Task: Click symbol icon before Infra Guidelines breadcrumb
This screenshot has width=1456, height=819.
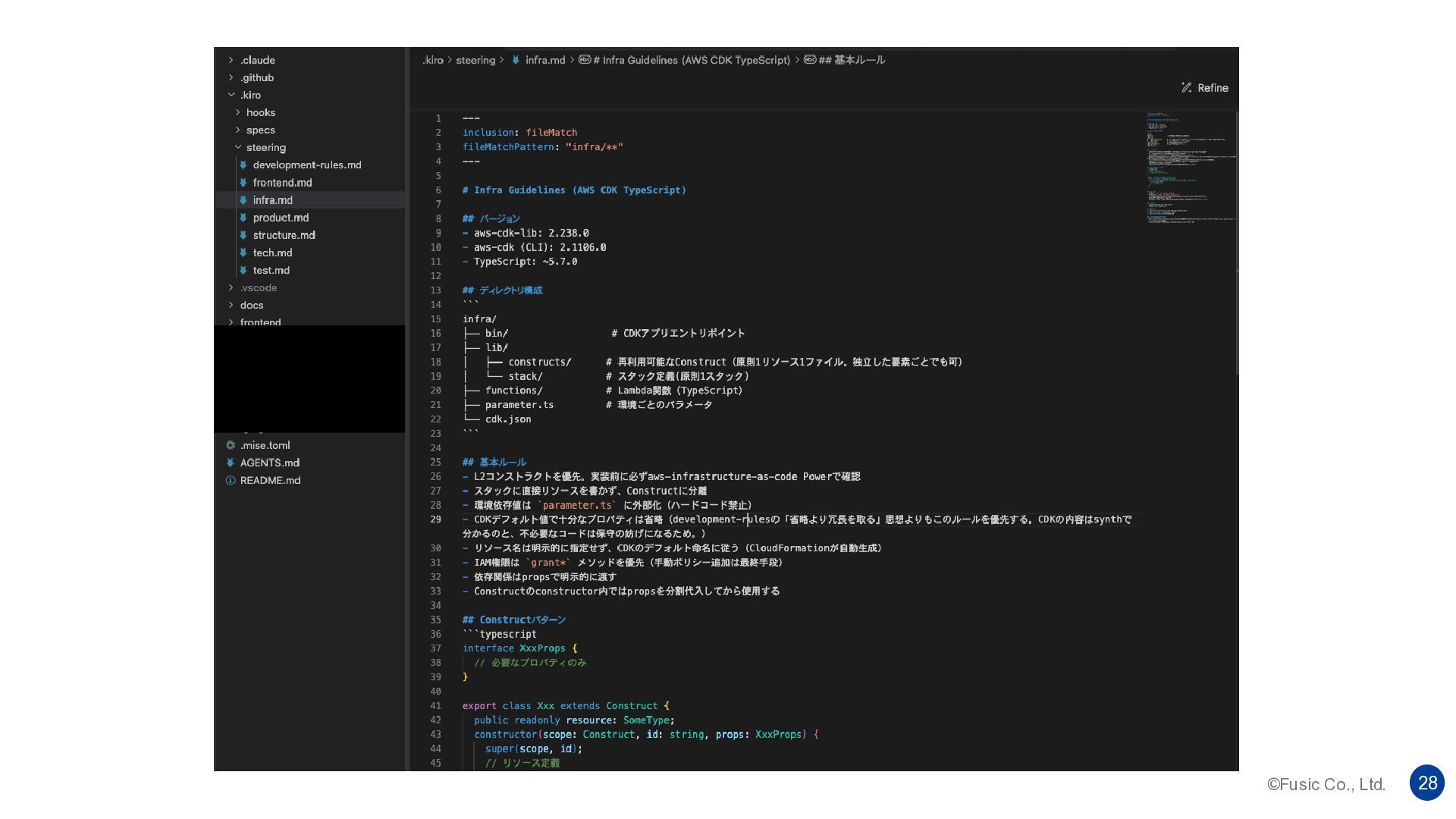Action: tap(585, 60)
